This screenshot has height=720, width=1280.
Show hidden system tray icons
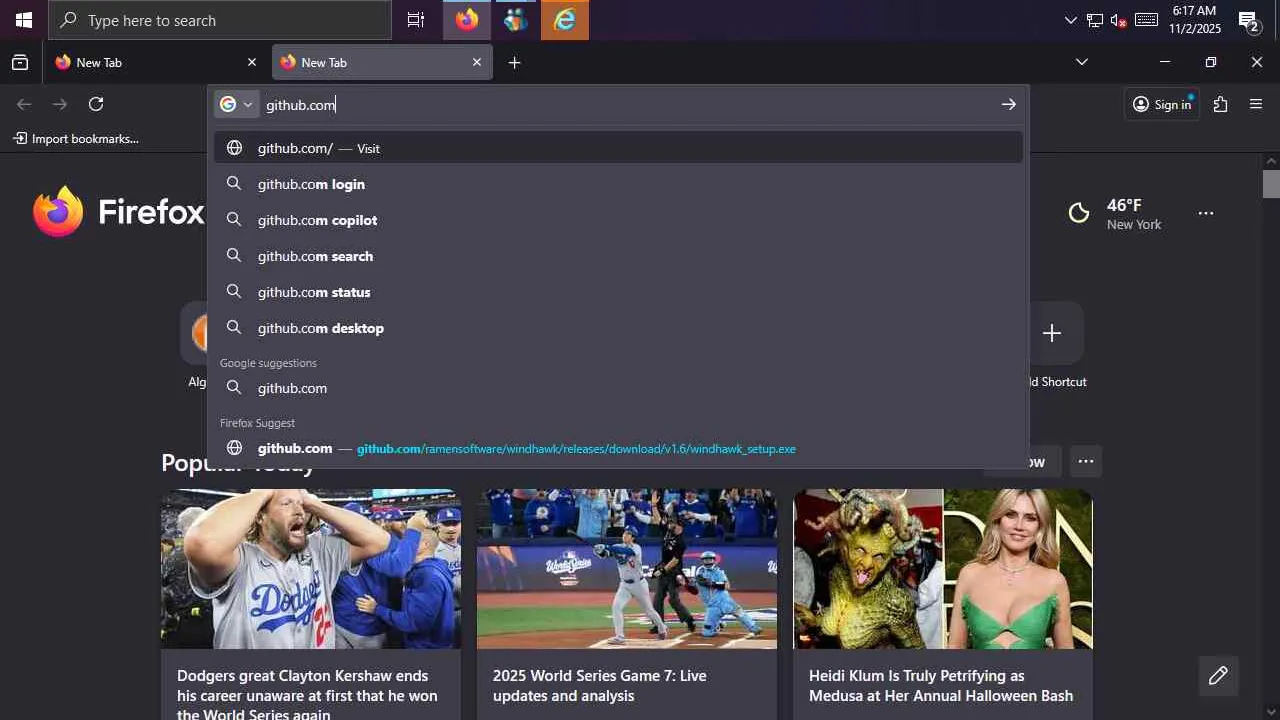1071,20
